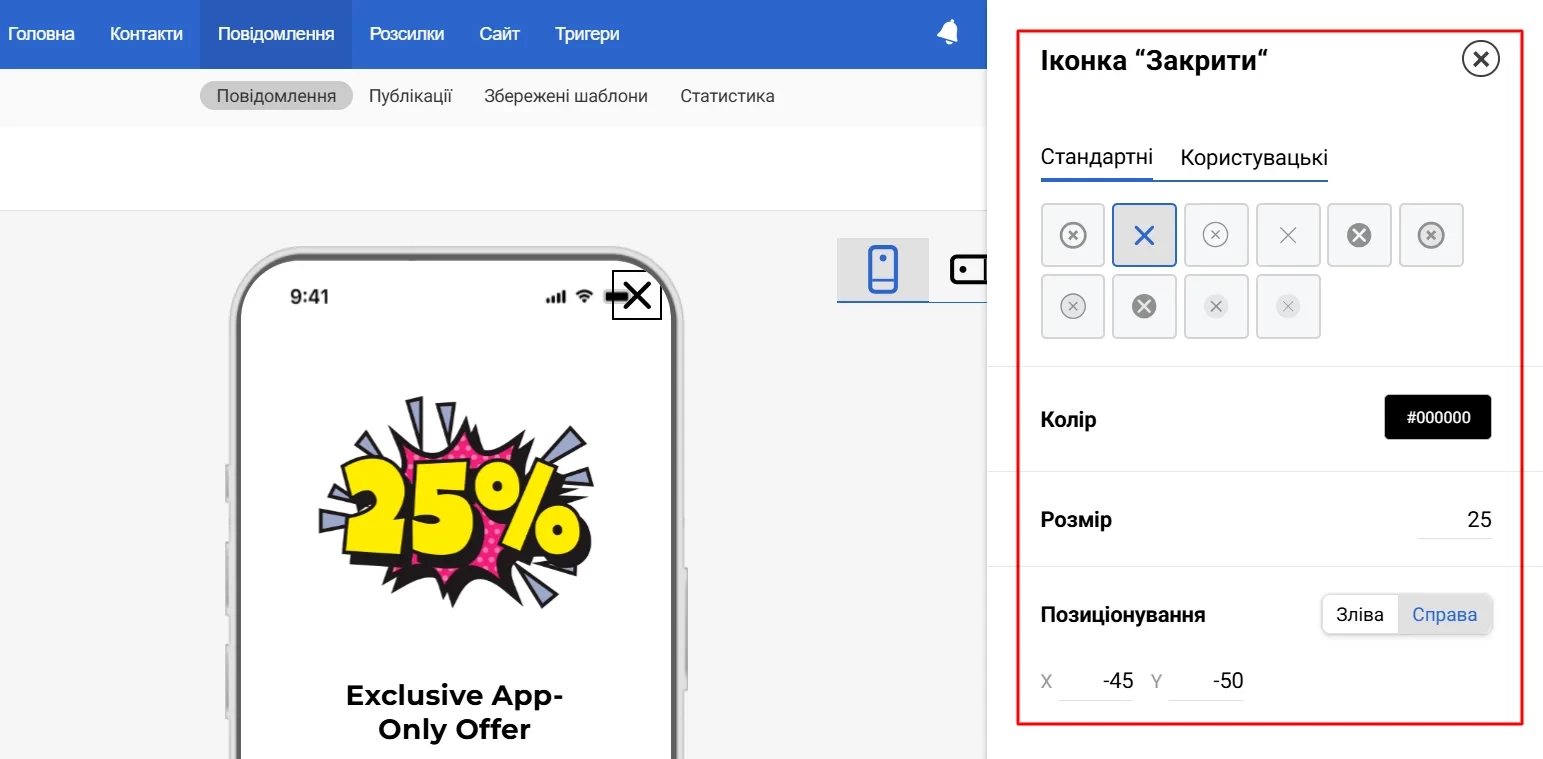
Task: Open the Користувацькі icons tab
Action: tap(1254, 157)
